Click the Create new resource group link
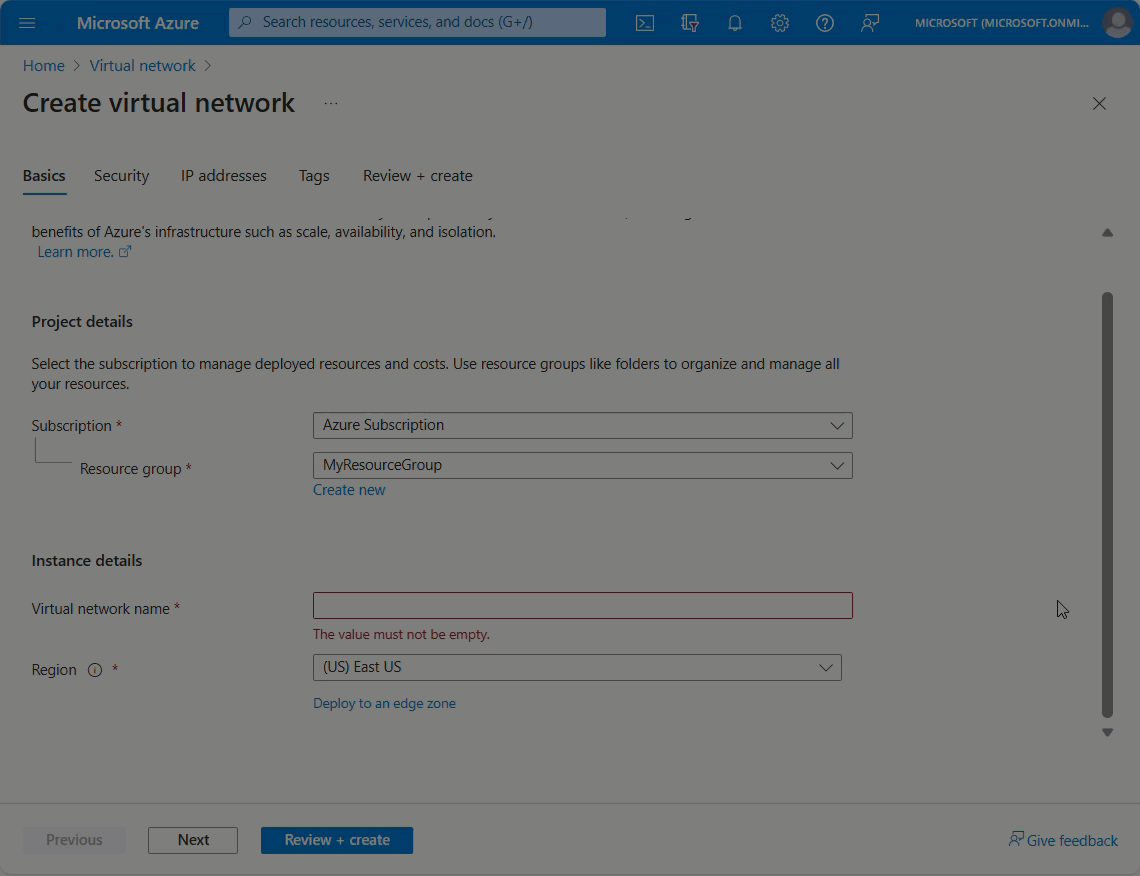 [349, 490]
